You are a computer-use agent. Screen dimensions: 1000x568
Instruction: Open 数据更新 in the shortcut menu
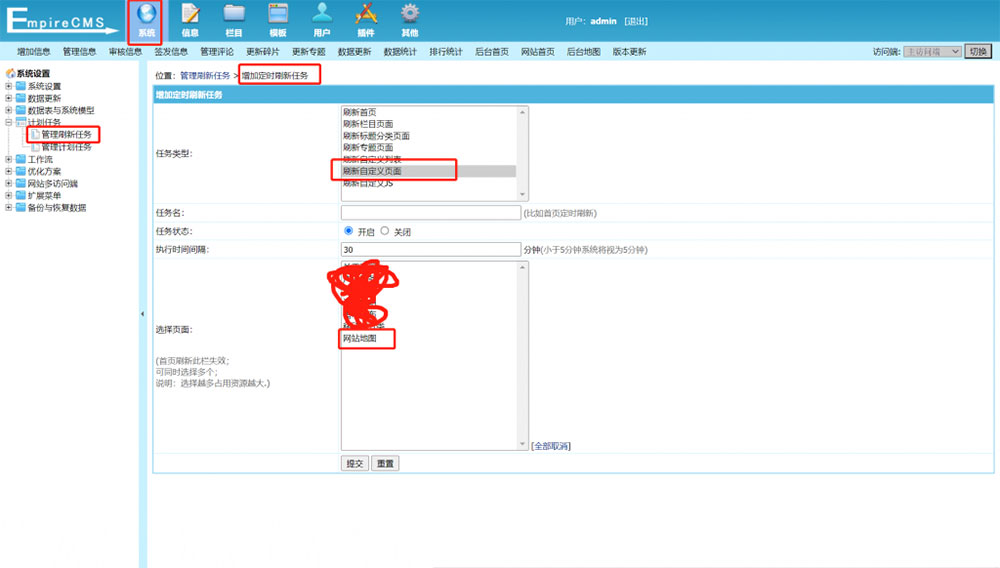tap(354, 52)
